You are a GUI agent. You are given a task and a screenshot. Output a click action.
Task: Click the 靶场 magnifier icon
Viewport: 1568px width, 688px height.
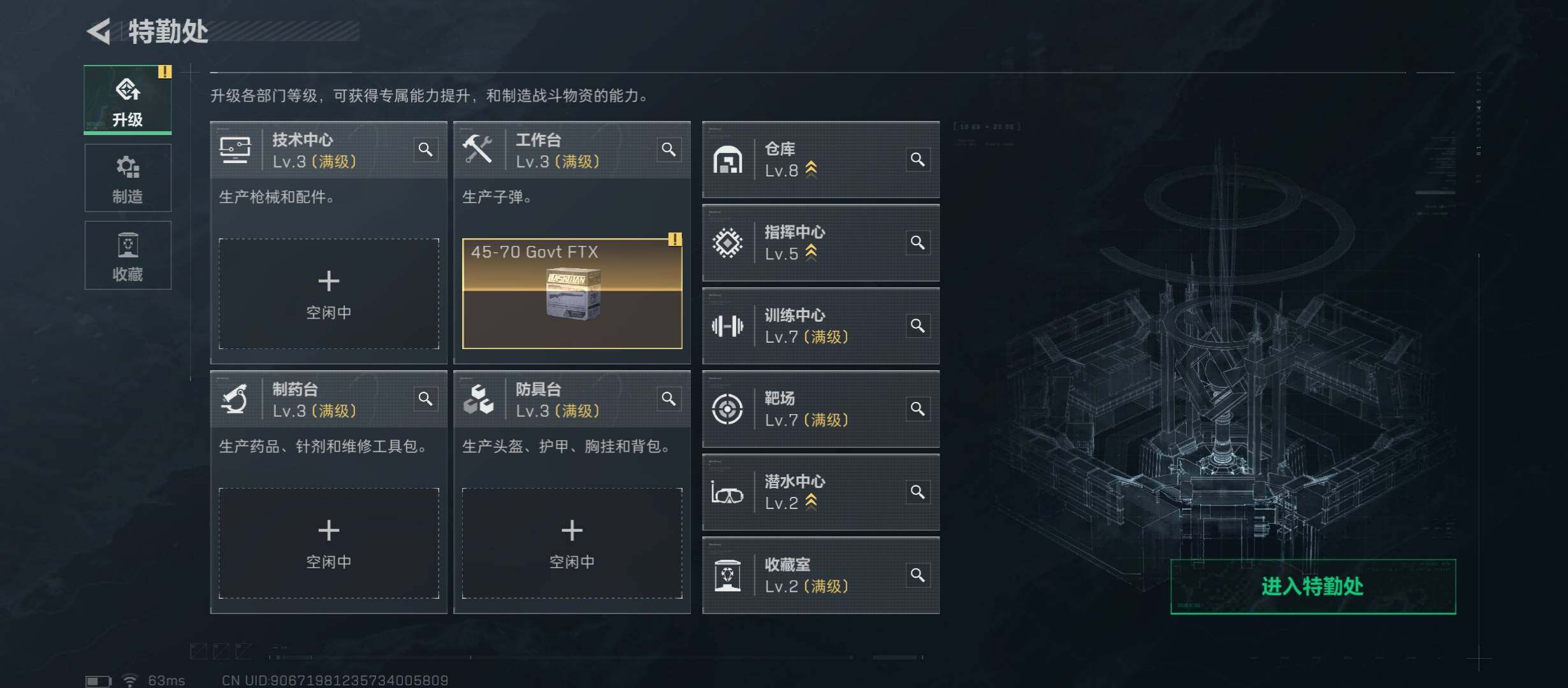tap(917, 409)
